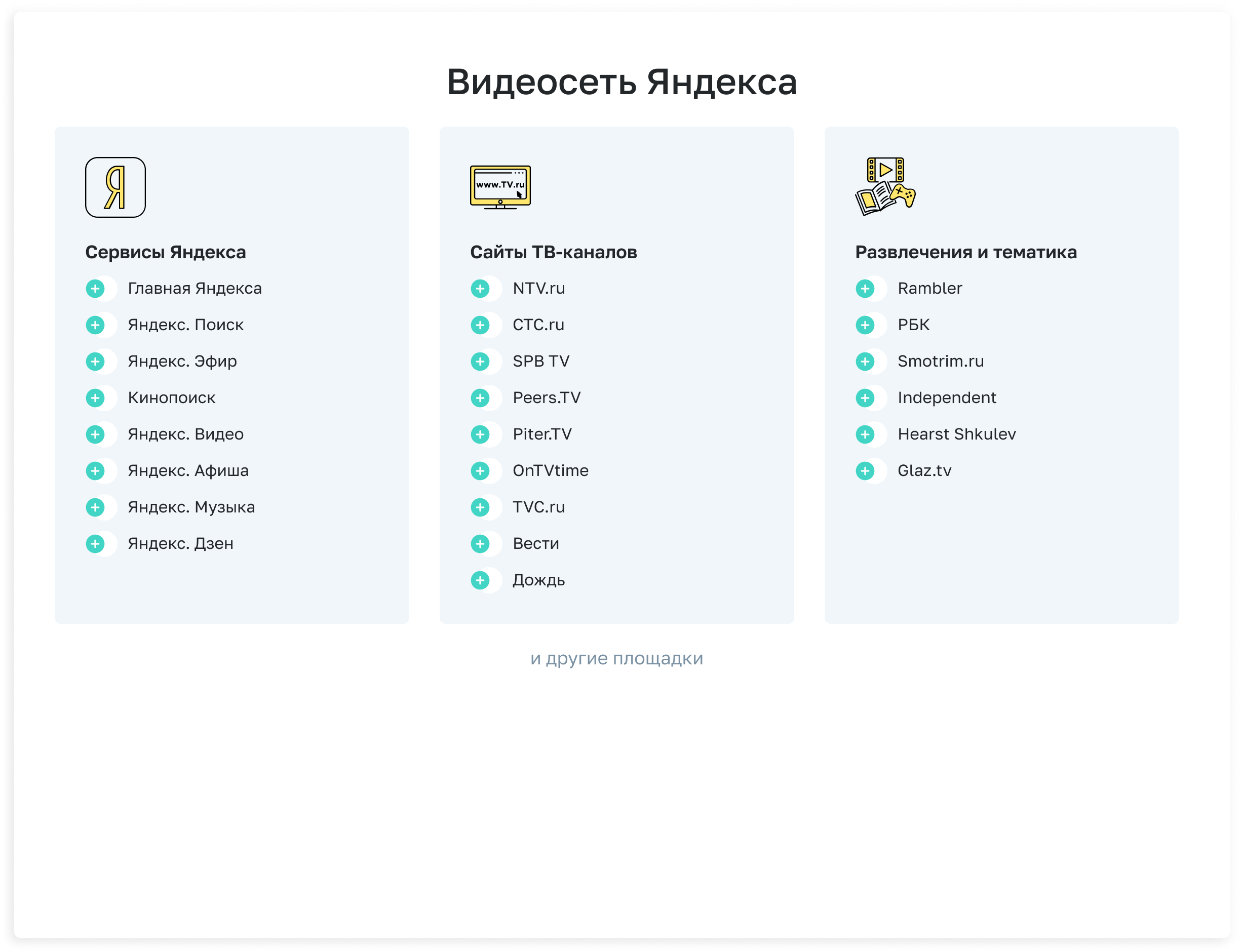The image size is (1242, 952).
Task: Click plus icon beside Вести
Action: 480,543
